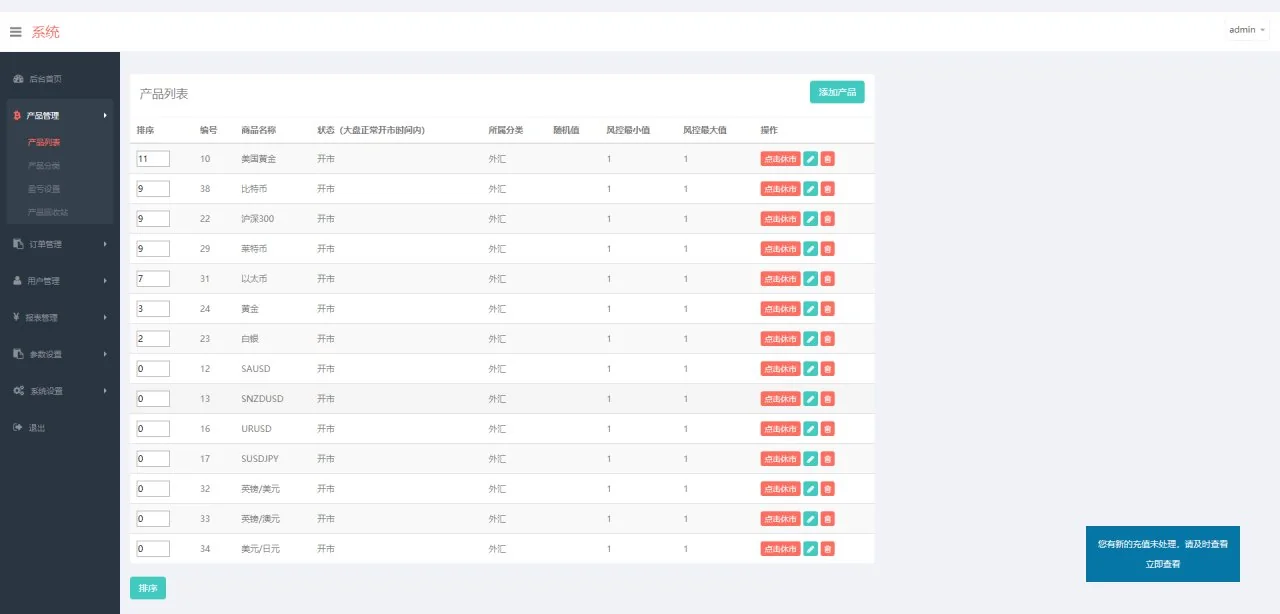This screenshot has height=614, width=1280.
Task: Open the admin user dropdown
Action: 1247,30
